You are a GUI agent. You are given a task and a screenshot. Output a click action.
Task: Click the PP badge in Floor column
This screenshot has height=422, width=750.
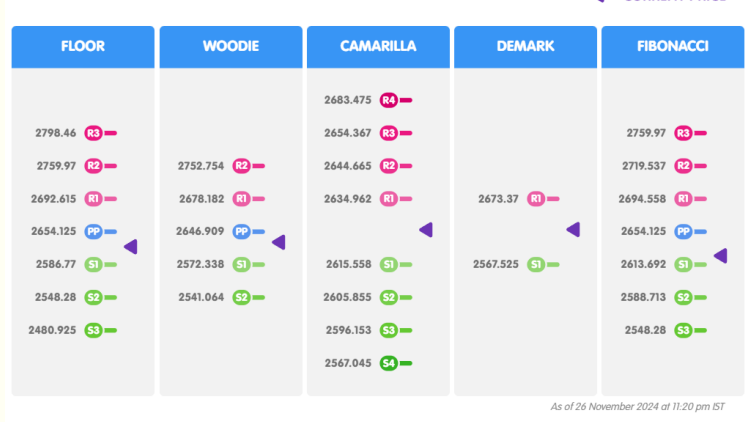point(93,231)
